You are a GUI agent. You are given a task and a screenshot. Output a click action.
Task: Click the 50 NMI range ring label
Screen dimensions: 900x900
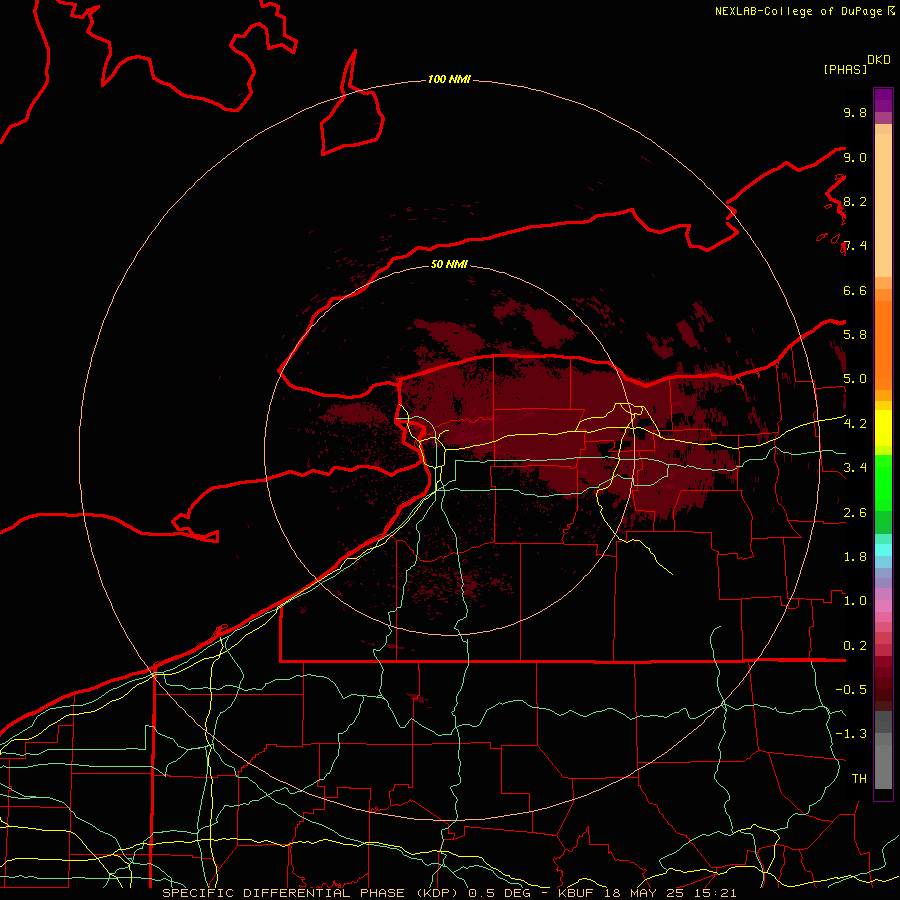(449, 264)
